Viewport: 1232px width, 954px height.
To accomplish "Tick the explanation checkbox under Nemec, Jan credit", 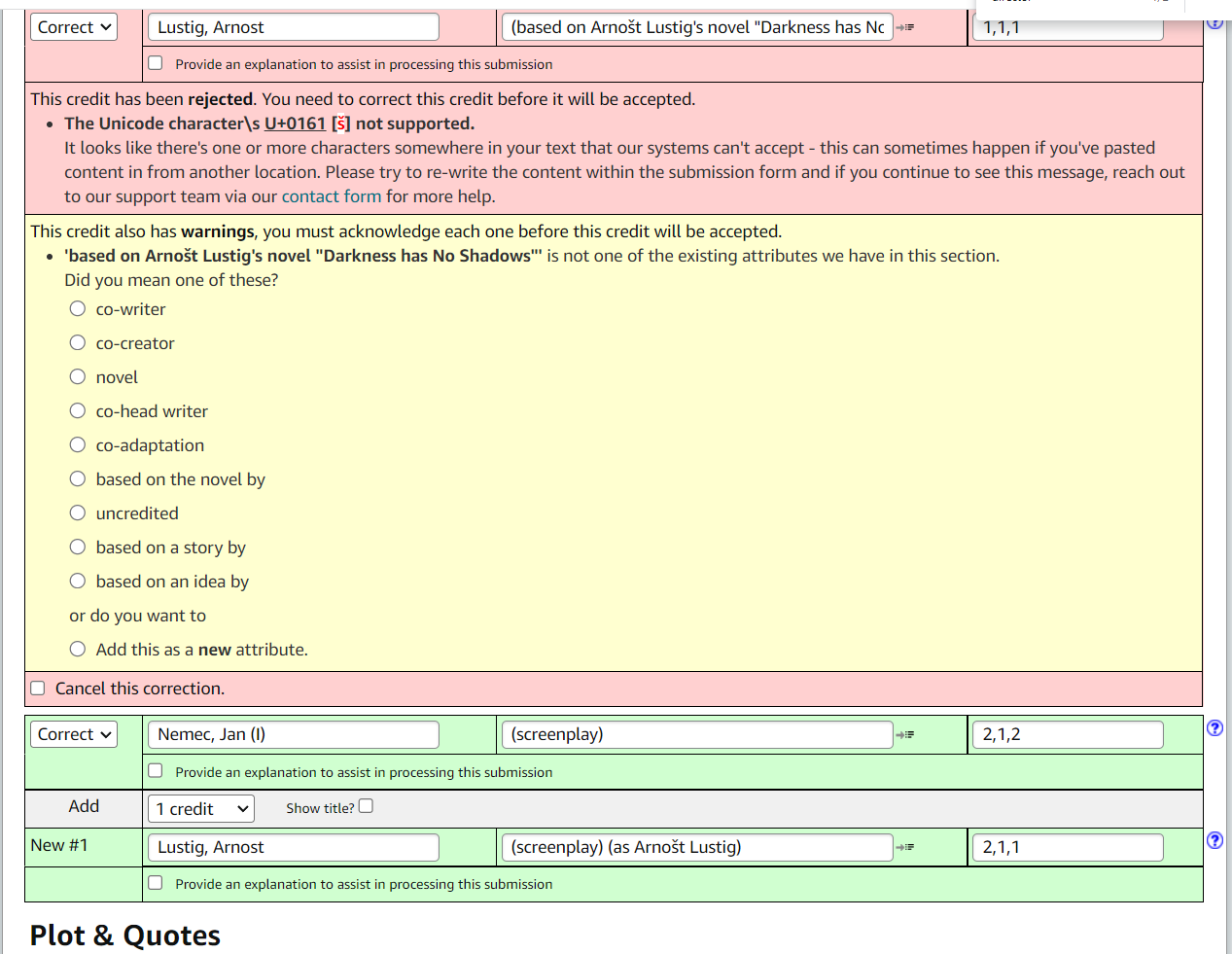I will pos(156,771).
